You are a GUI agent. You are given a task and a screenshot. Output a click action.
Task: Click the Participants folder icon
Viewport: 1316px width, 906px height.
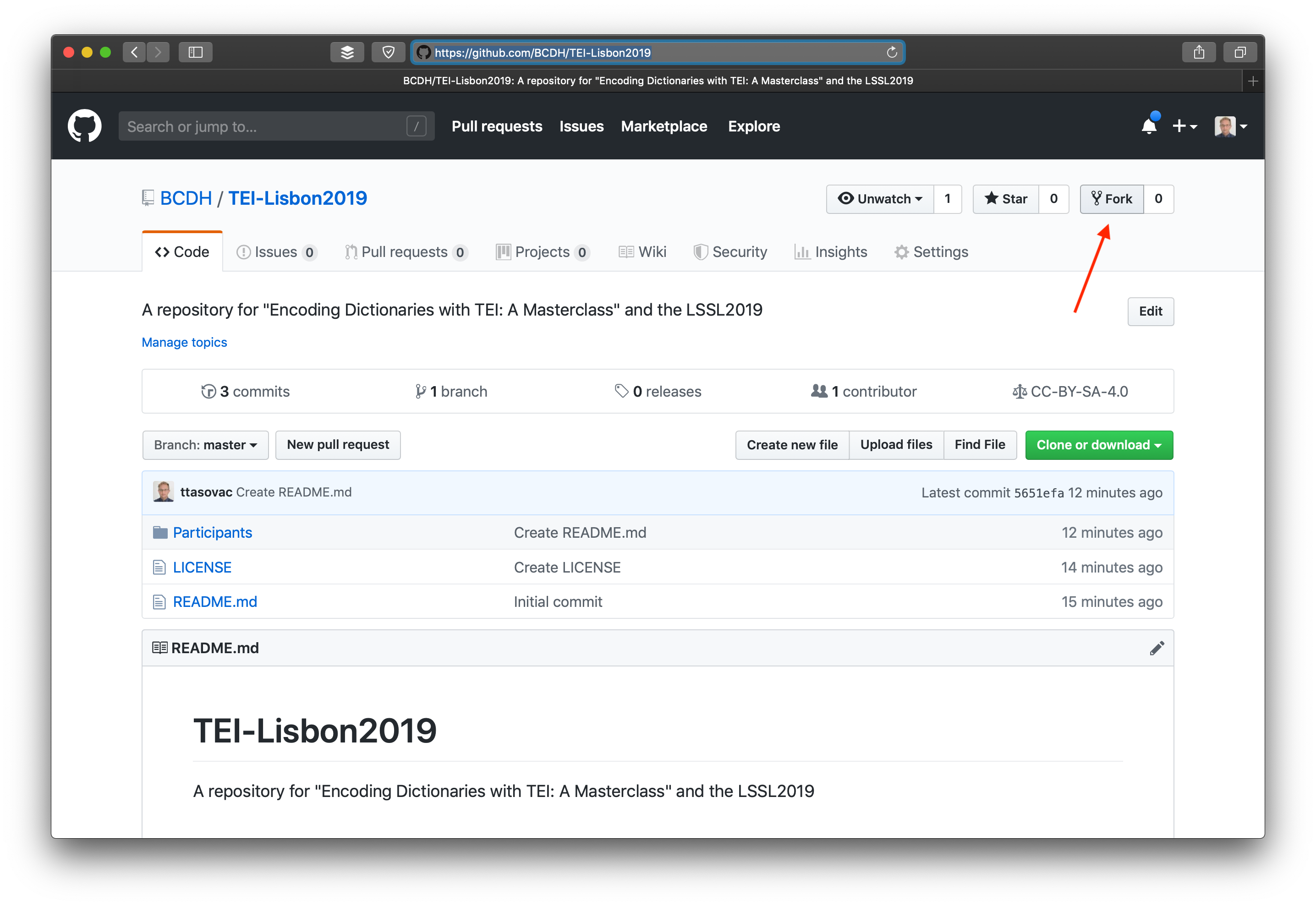pos(160,533)
